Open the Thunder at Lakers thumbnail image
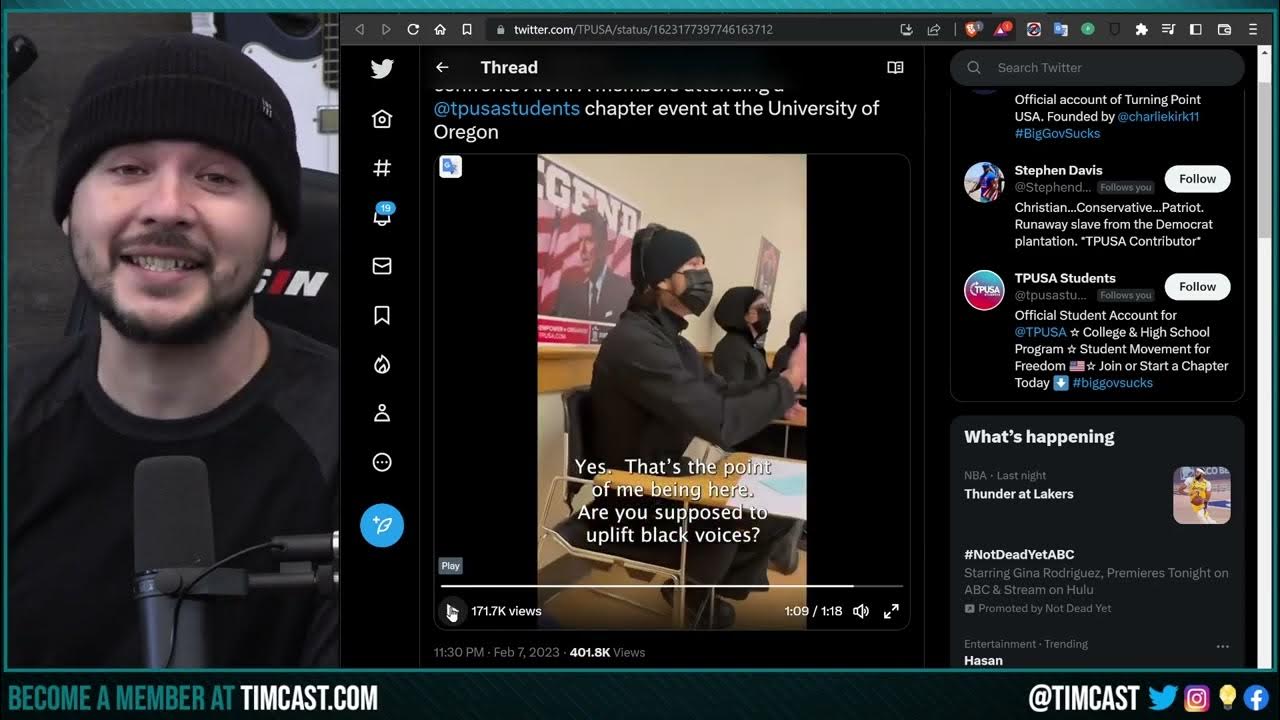 click(x=1201, y=495)
